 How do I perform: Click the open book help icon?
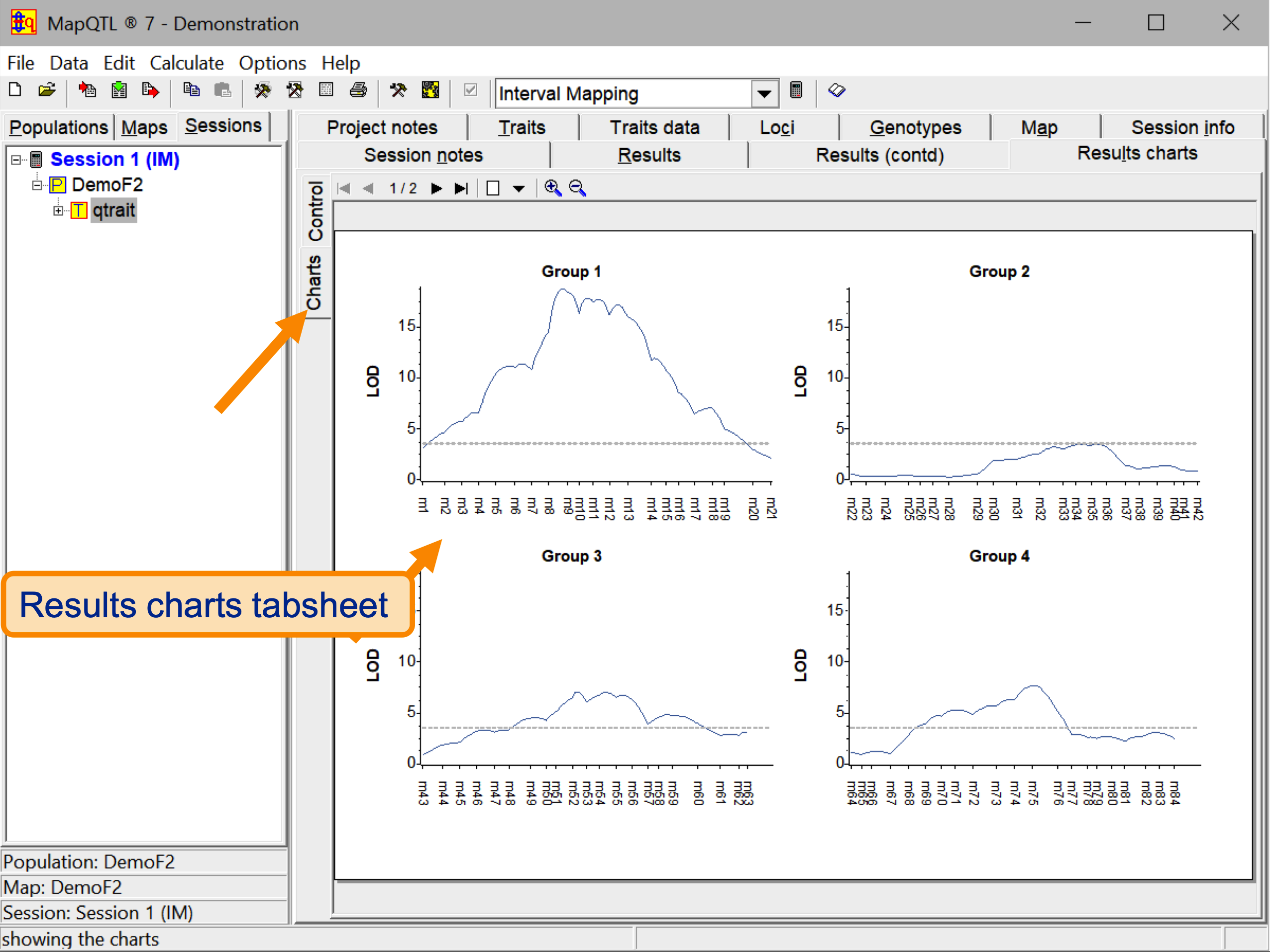coord(837,91)
